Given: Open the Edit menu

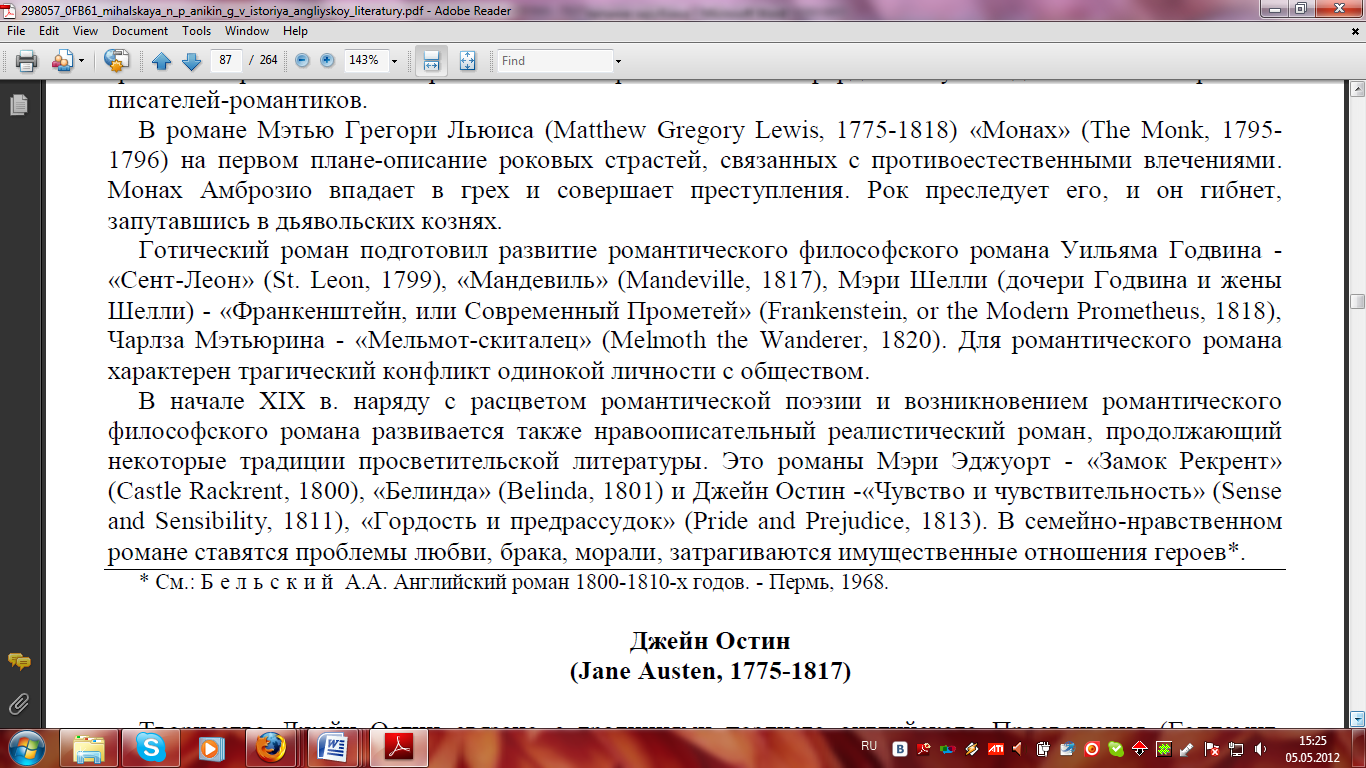Looking at the screenshot, I should tap(49, 31).
